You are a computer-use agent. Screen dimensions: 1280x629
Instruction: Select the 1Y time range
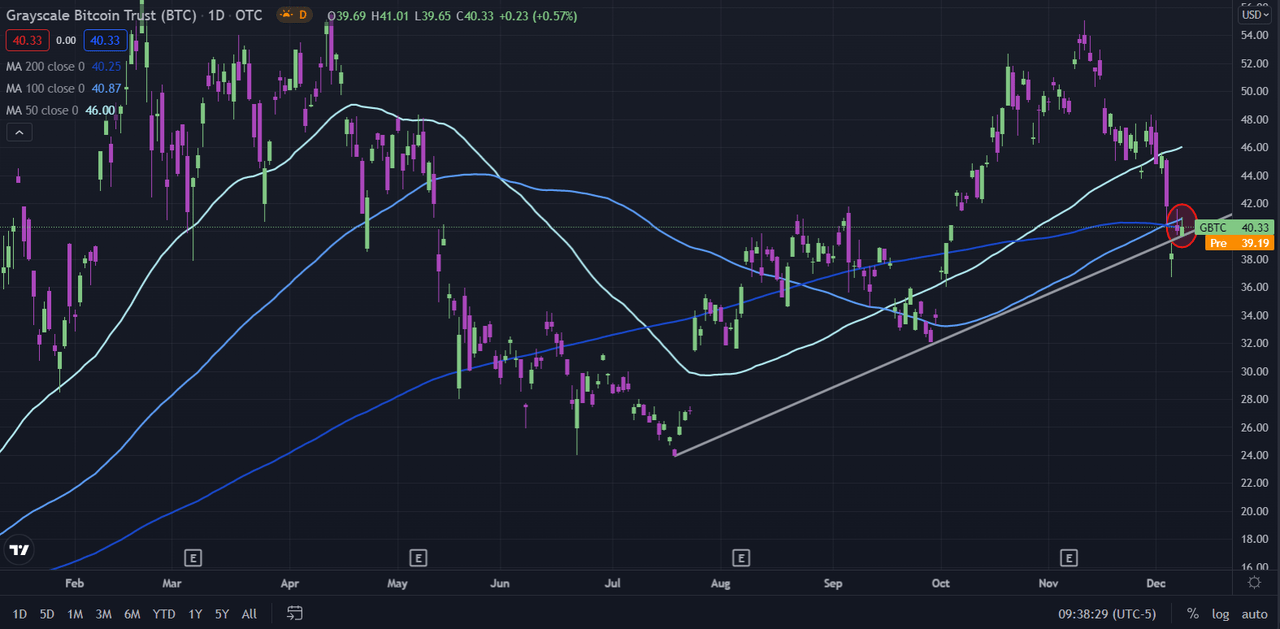(x=195, y=613)
